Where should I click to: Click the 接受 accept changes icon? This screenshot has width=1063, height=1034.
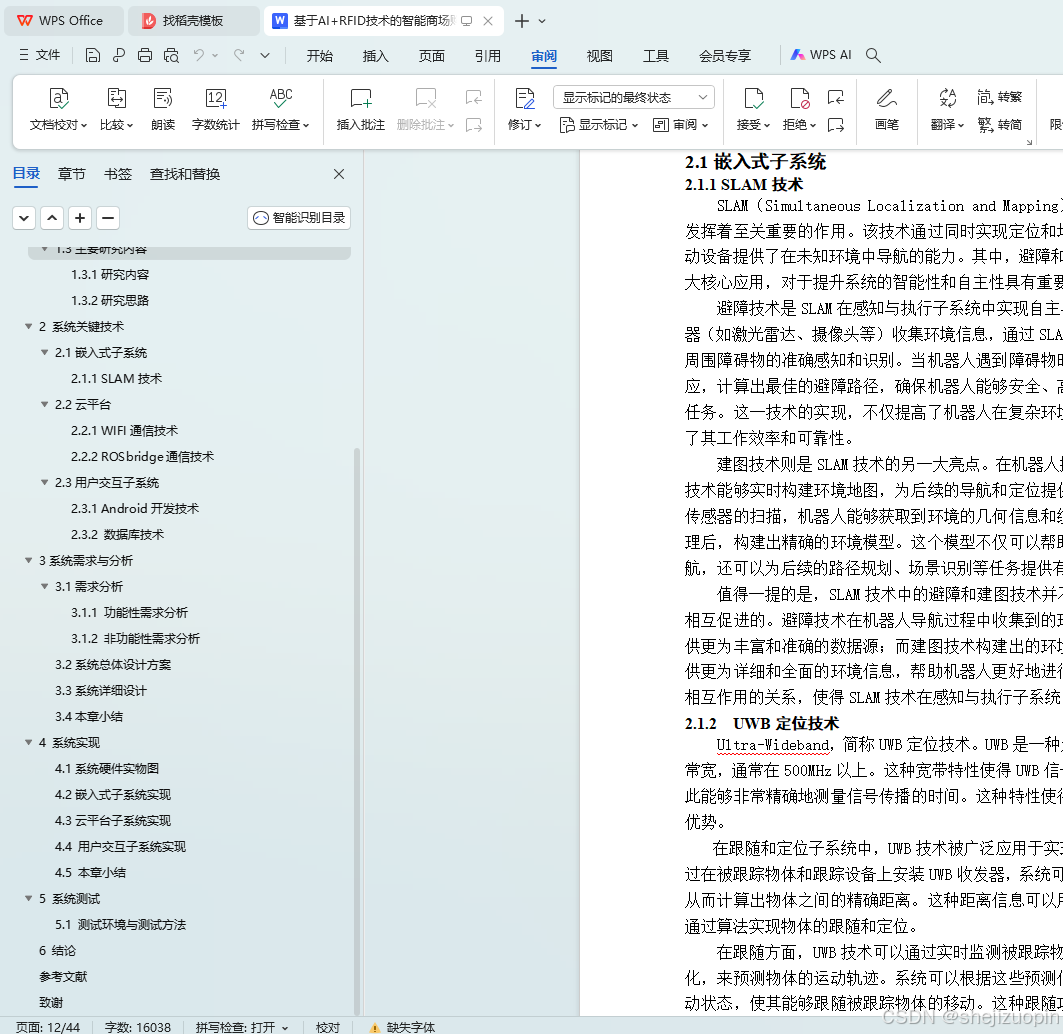(x=753, y=99)
